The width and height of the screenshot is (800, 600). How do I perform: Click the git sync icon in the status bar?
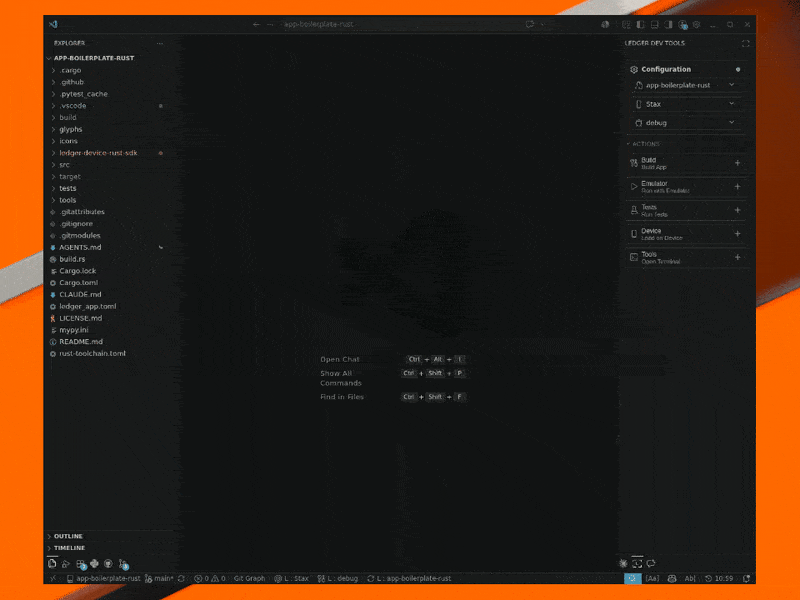click(181, 578)
